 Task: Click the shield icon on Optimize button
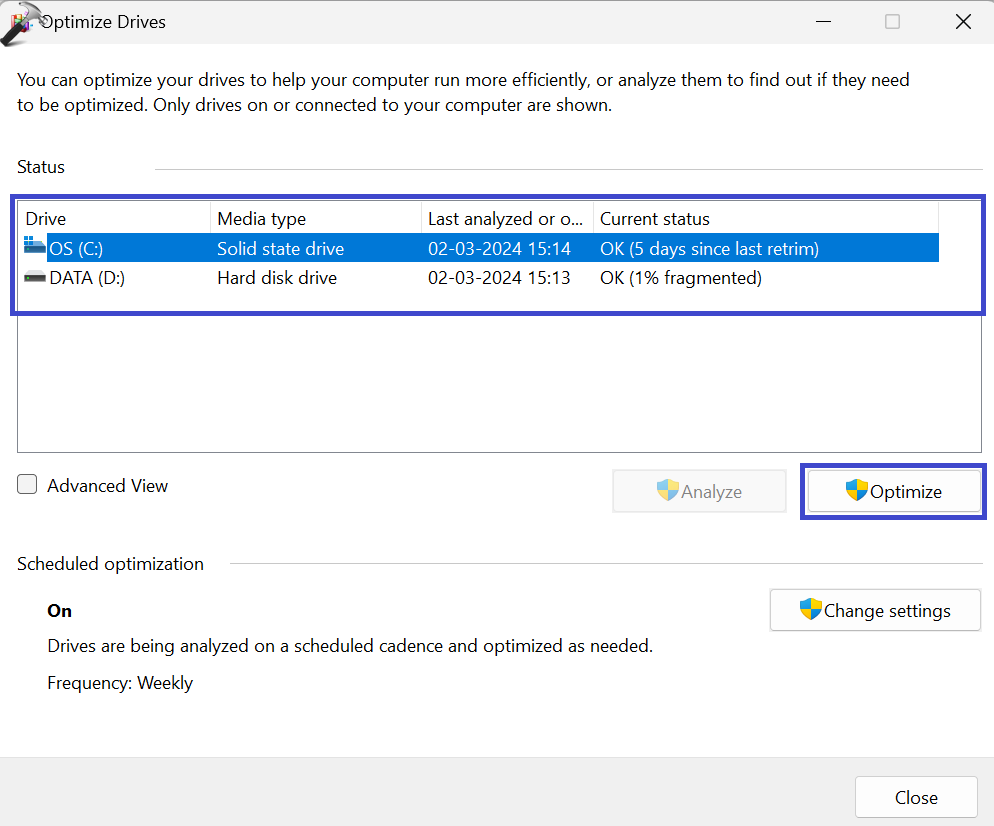[856, 491]
